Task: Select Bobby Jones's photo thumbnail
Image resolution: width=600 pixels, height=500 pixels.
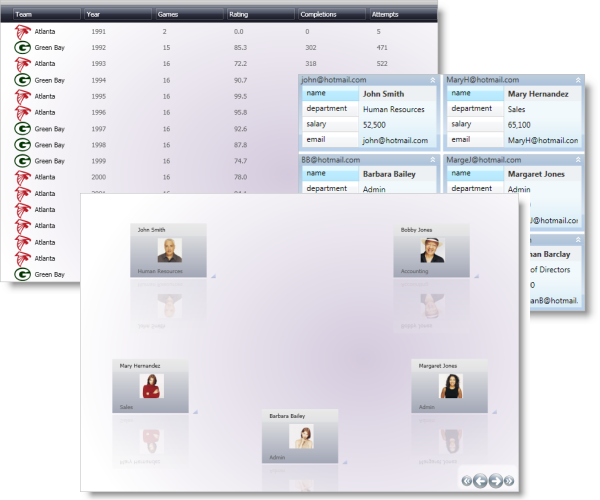Action: click(432, 250)
